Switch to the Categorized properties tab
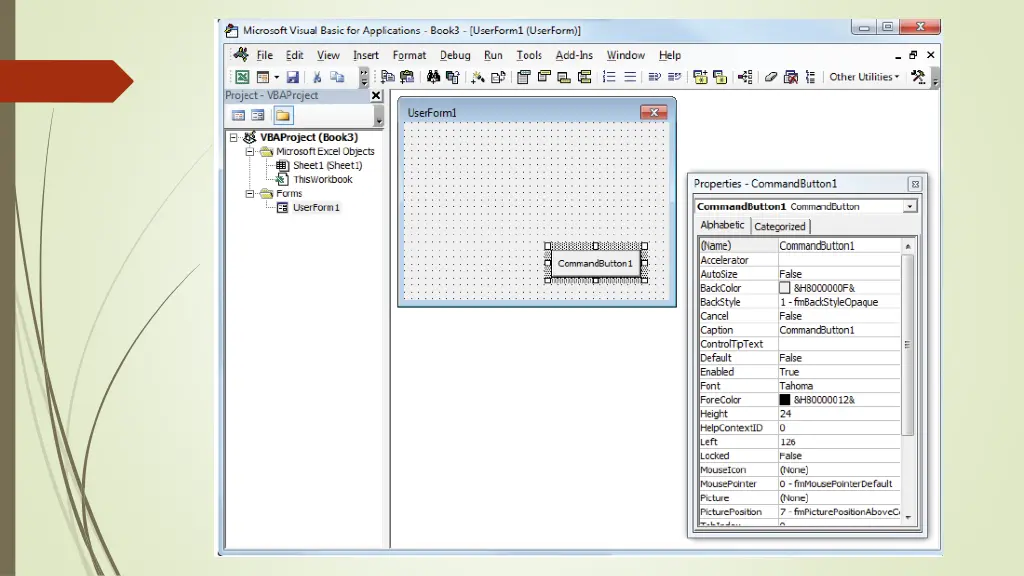The image size is (1024, 576). point(780,227)
